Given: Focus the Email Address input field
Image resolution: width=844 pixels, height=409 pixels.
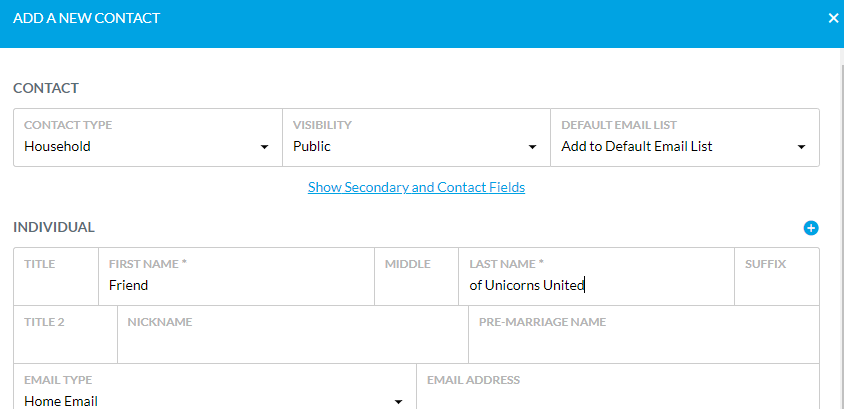Looking at the screenshot, I should (x=618, y=387).
